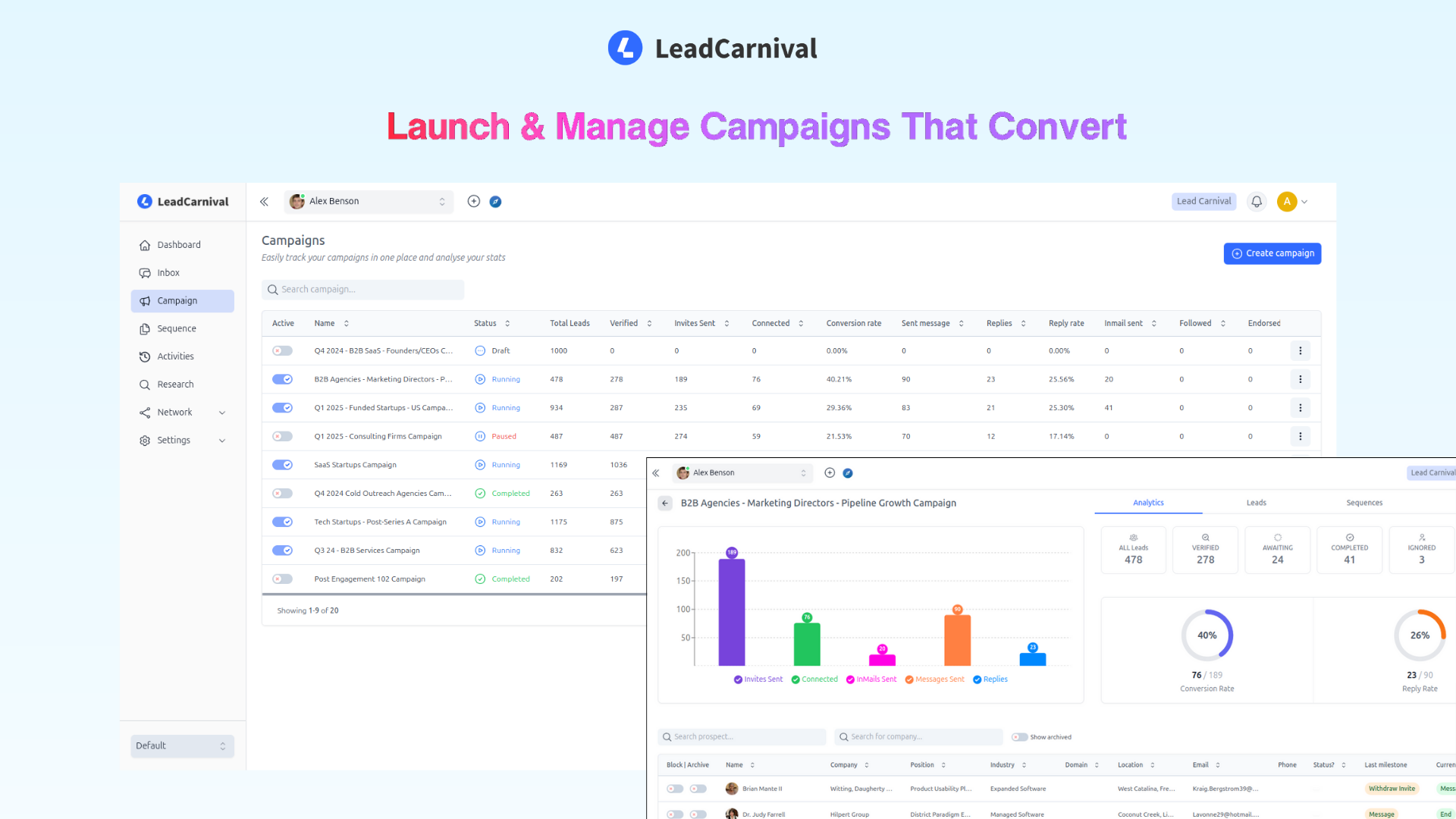Screen dimensions: 1456x819
Task: Click back arrow beside B2B Agencies campaign title
Action: (x=665, y=504)
